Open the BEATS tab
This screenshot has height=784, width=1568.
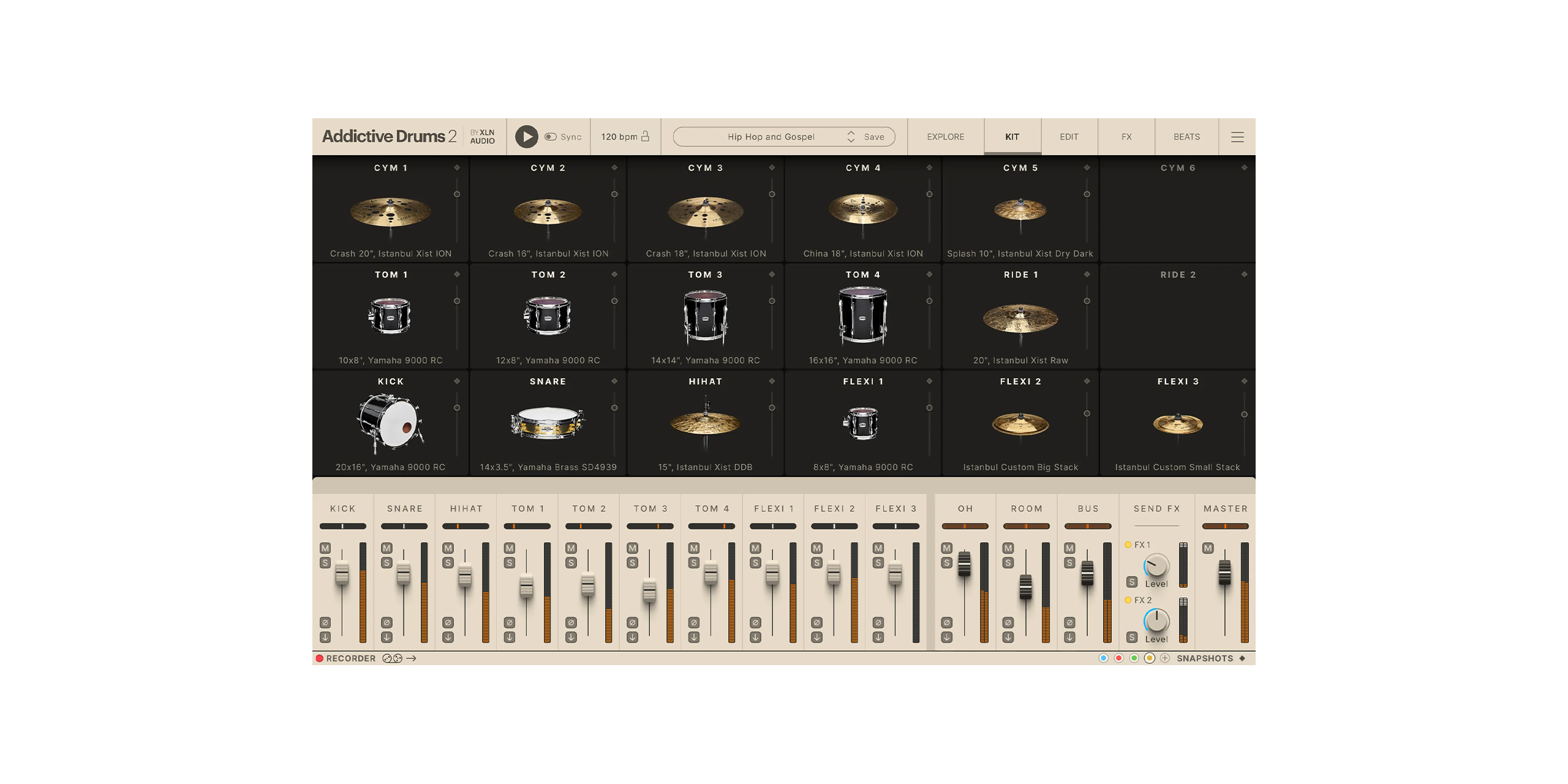pos(1186,137)
